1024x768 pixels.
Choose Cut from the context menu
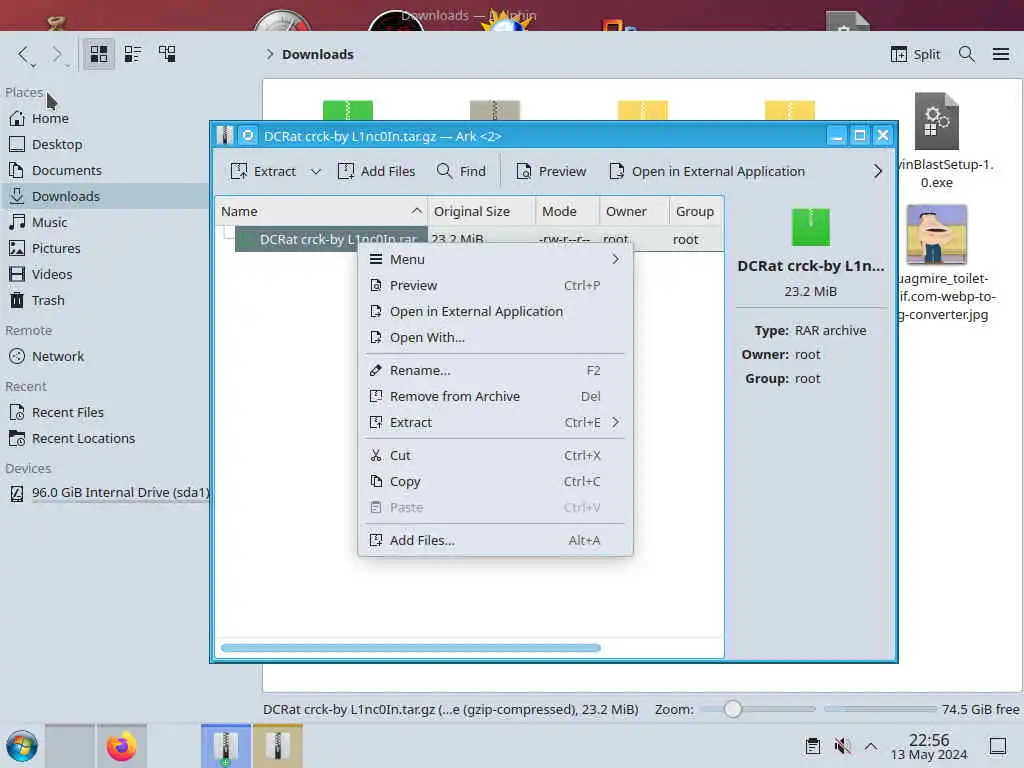(495, 455)
